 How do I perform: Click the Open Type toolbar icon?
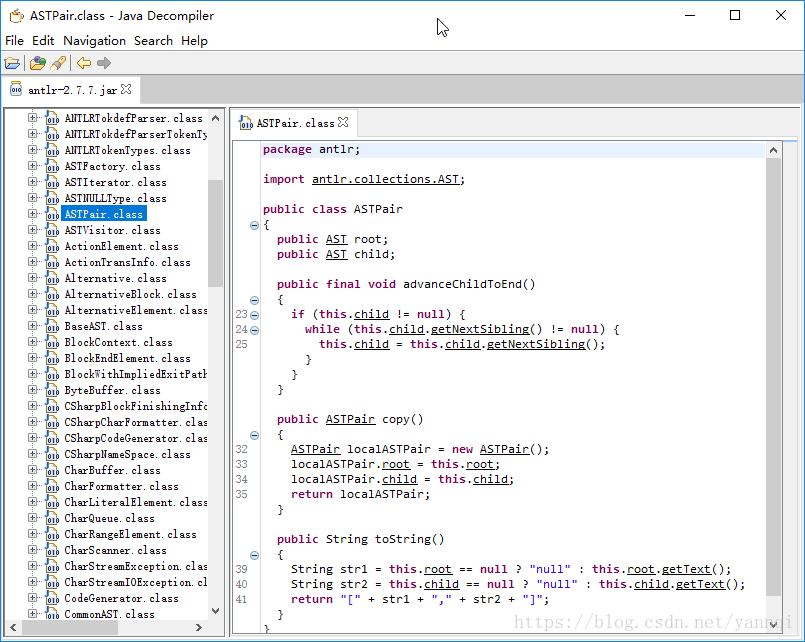point(37,63)
